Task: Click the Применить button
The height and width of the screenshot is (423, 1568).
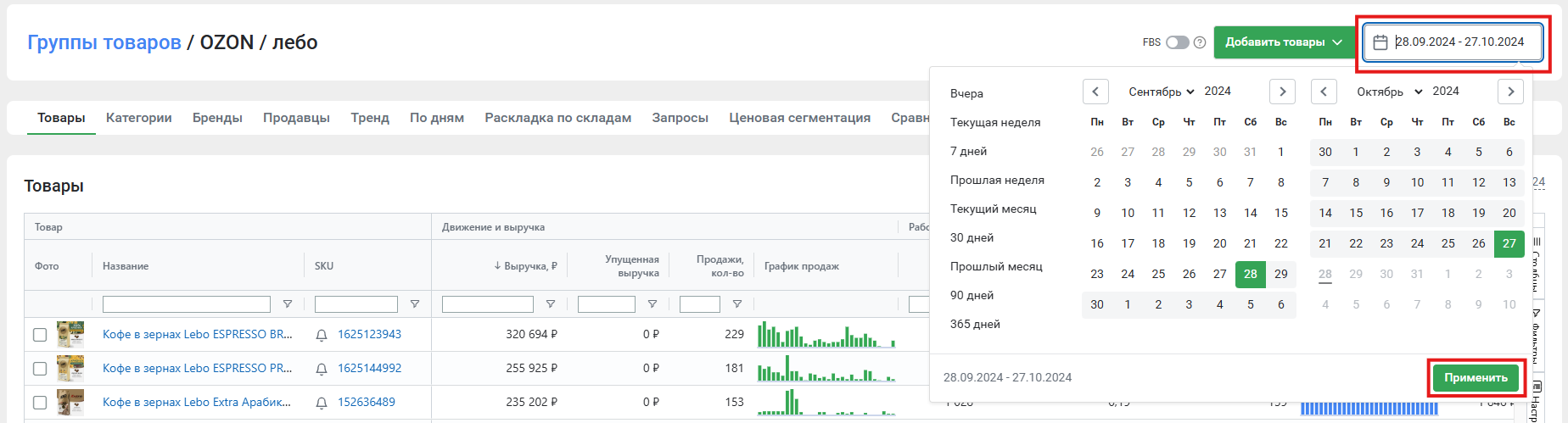Action: [1476, 378]
